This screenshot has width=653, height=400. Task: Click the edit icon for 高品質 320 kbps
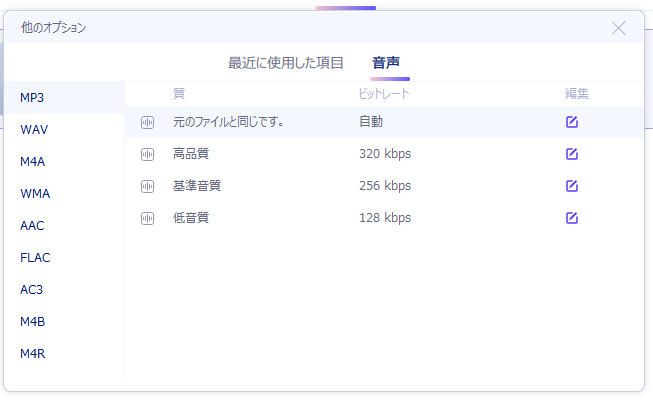point(572,154)
